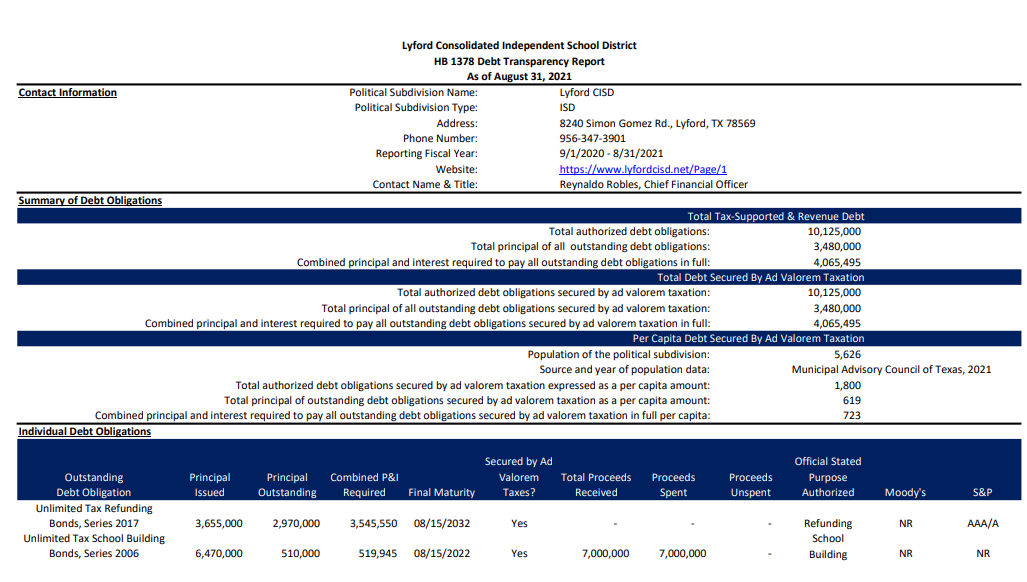
Task: Click the address 8240 Simon Gomez Rd.
Action: click(656, 123)
